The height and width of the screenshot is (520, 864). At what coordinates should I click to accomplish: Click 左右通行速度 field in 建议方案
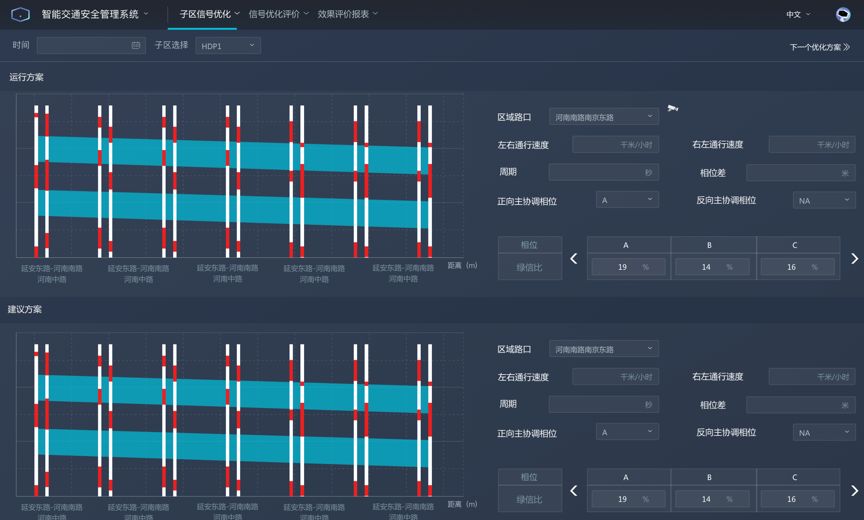point(615,377)
